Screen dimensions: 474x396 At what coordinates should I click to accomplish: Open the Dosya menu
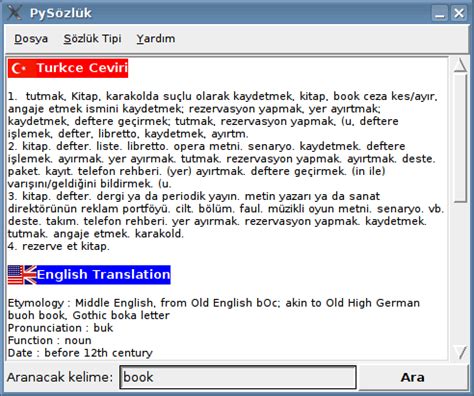[31, 39]
